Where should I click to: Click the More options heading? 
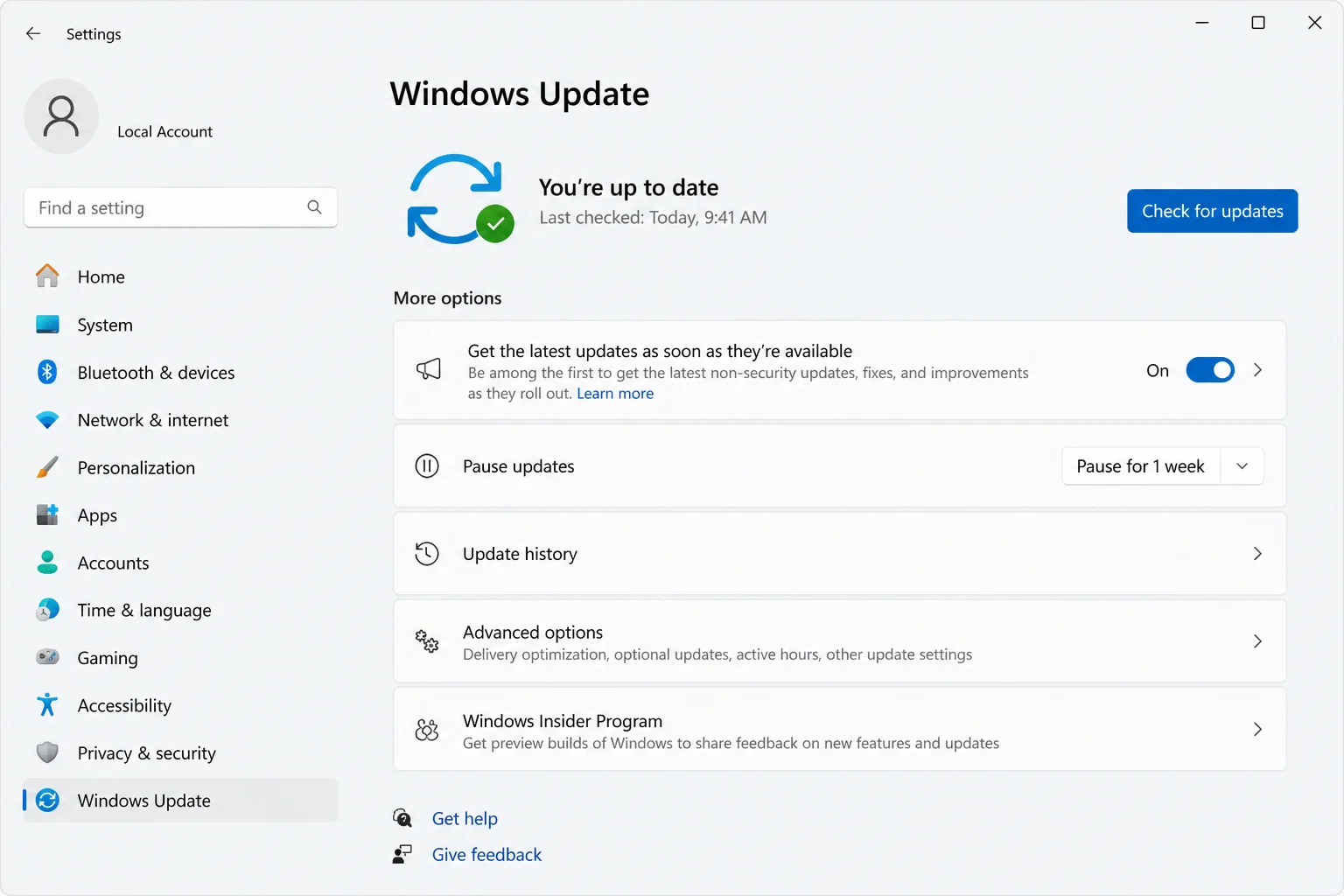[447, 297]
